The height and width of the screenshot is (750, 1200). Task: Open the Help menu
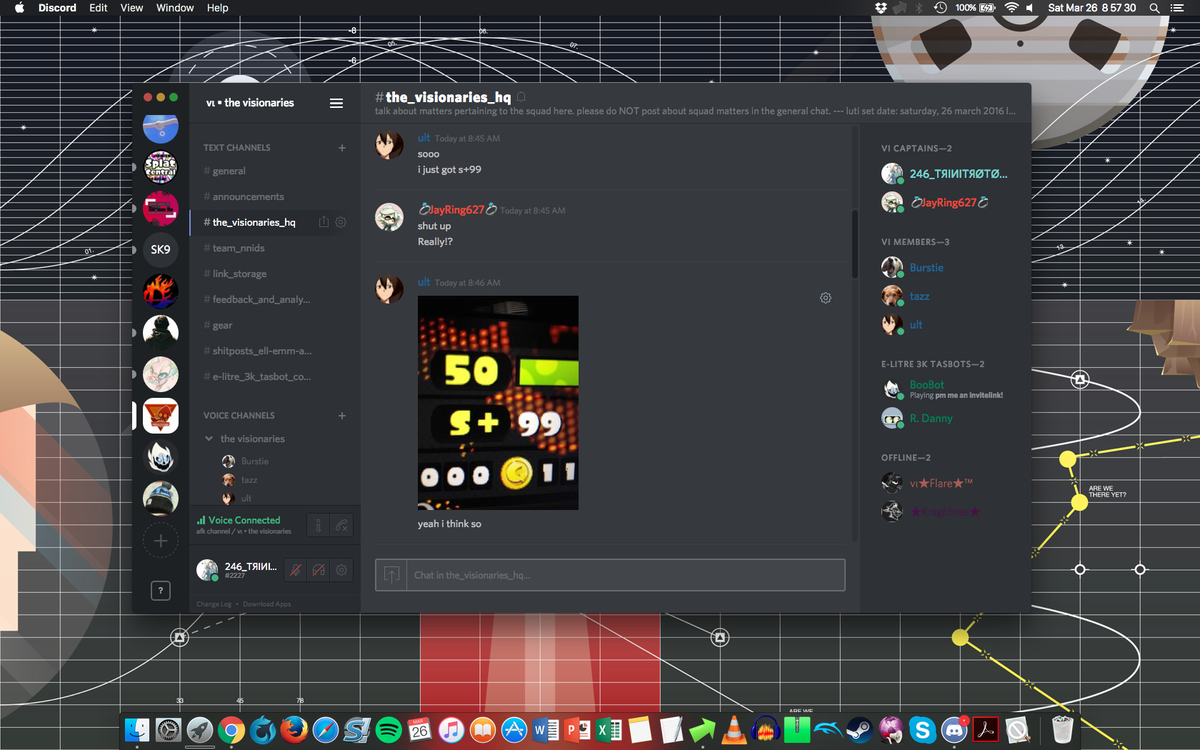[x=217, y=8]
